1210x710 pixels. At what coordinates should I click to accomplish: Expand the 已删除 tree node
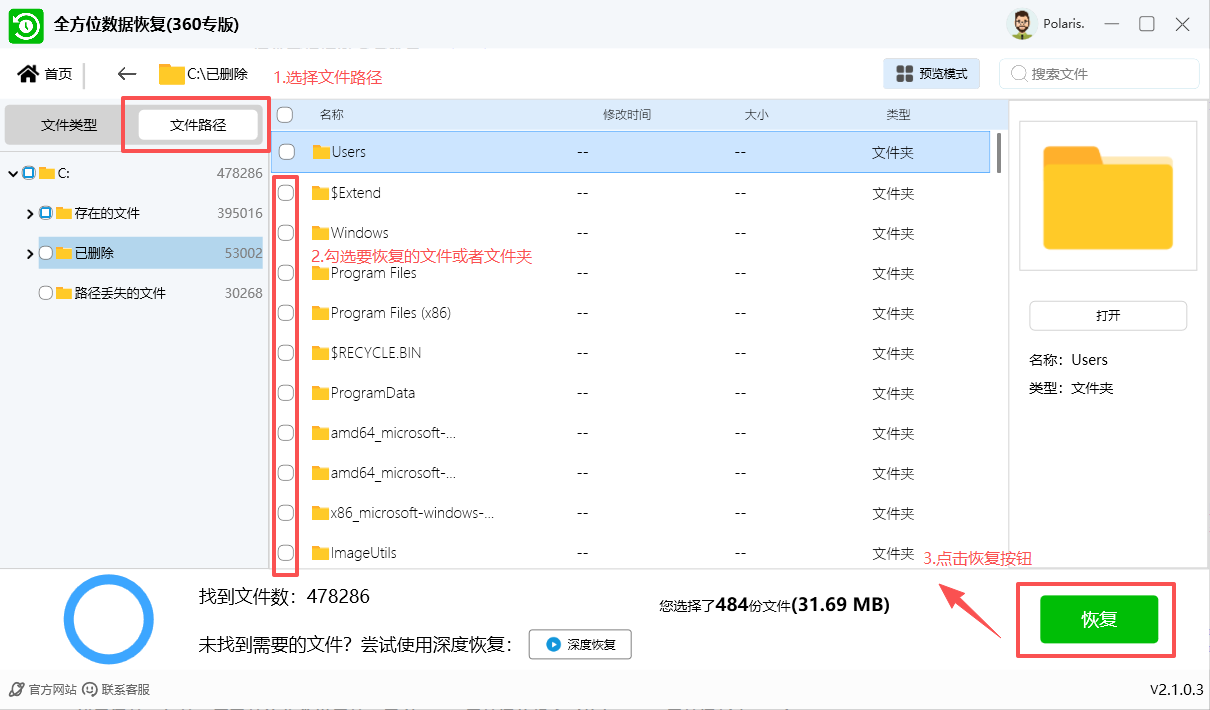30,252
